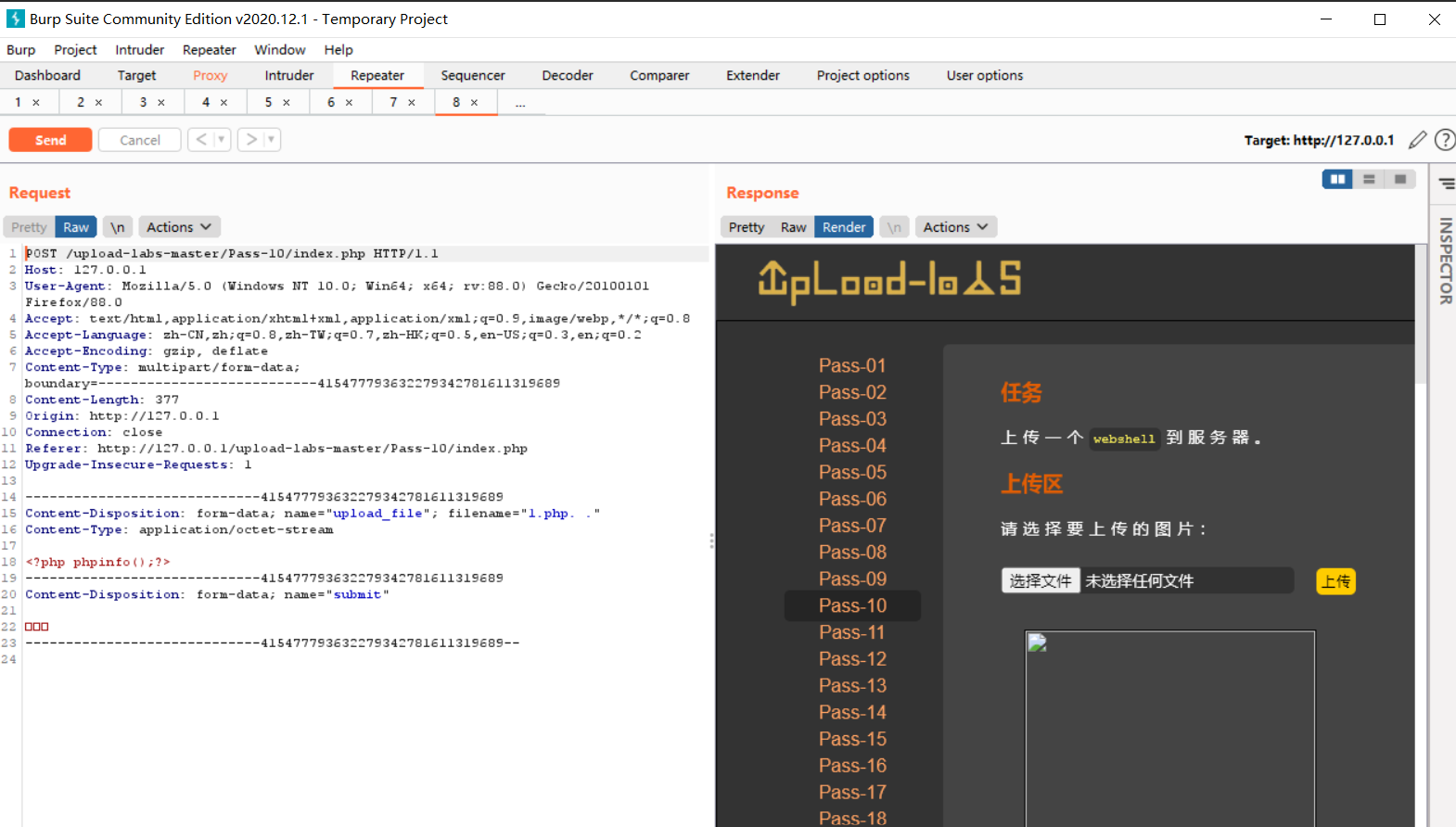Go forward to next request in history
The image size is (1456, 827).
pos(251,140)
